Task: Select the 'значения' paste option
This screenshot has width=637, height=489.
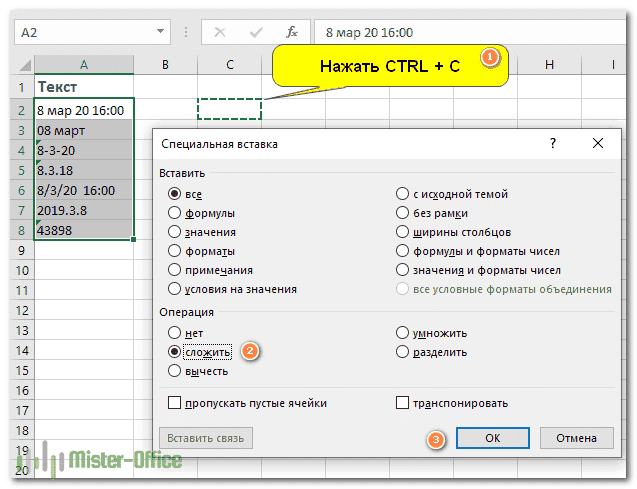Action: tap(175, 232)
